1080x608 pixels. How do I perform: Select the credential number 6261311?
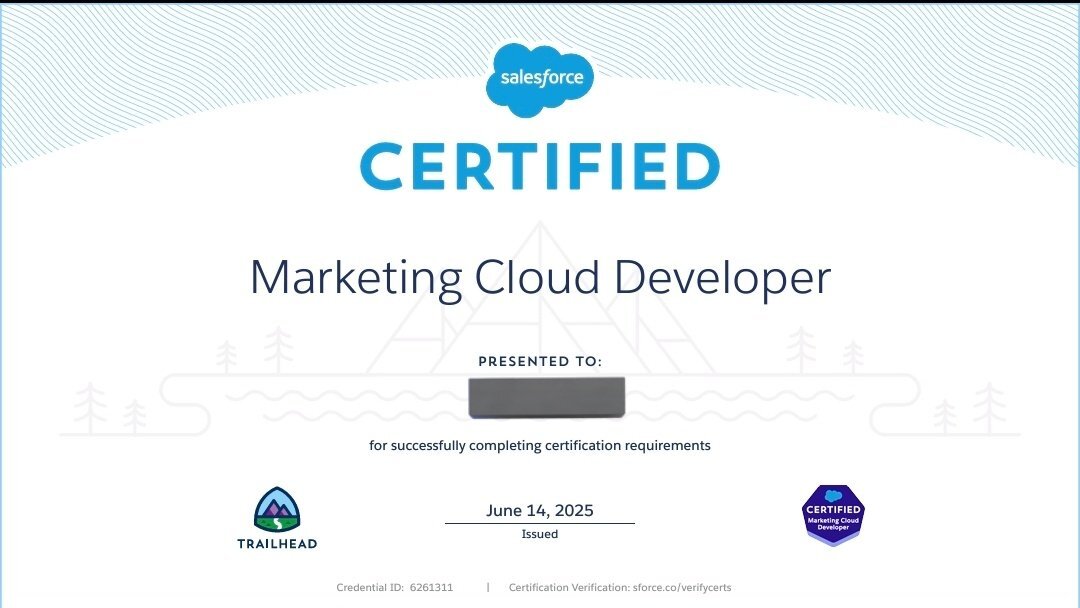click(431, 587)
